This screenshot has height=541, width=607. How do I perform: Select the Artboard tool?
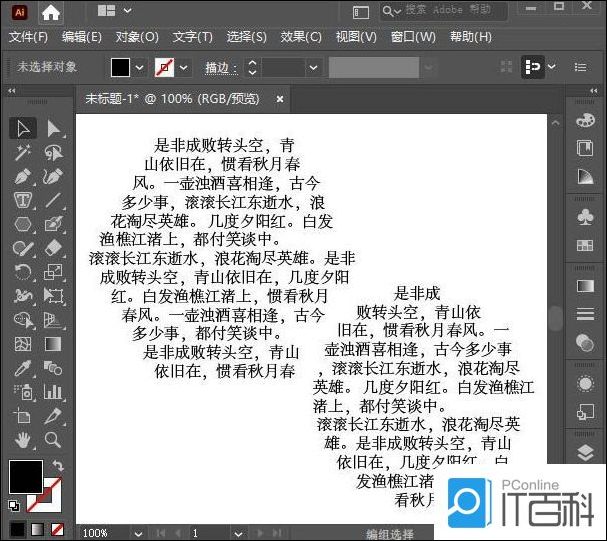pyautogui.click(x=22, y=416)
